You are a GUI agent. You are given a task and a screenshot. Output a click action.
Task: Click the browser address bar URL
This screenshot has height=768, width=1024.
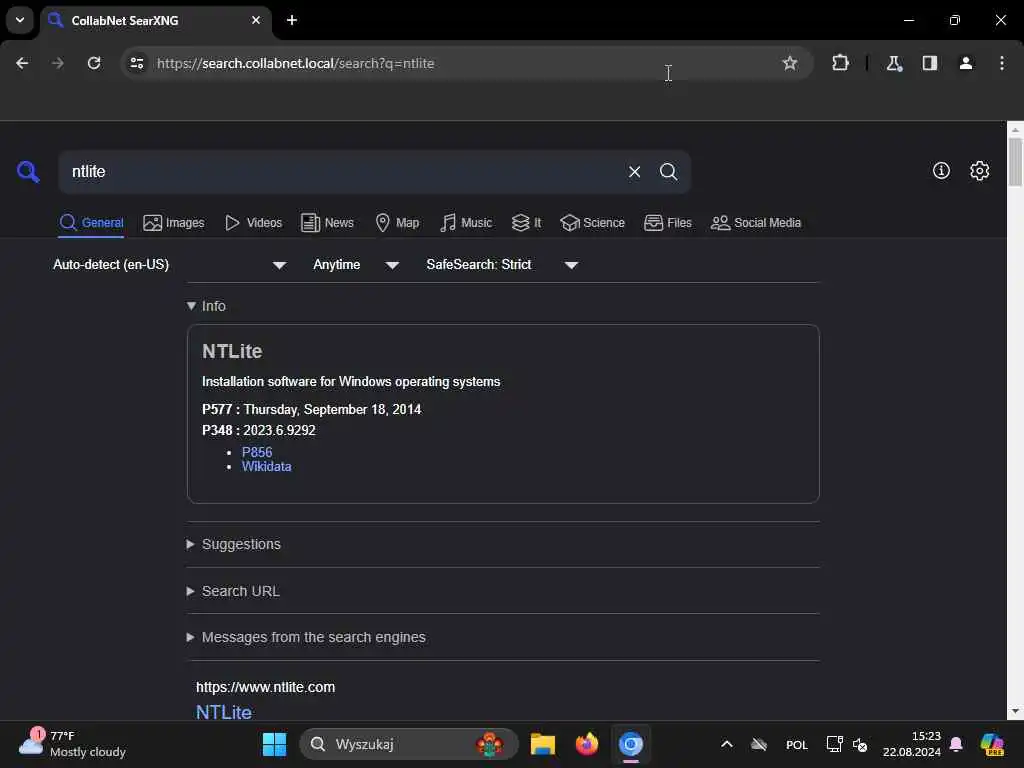[x=295, y=63]
